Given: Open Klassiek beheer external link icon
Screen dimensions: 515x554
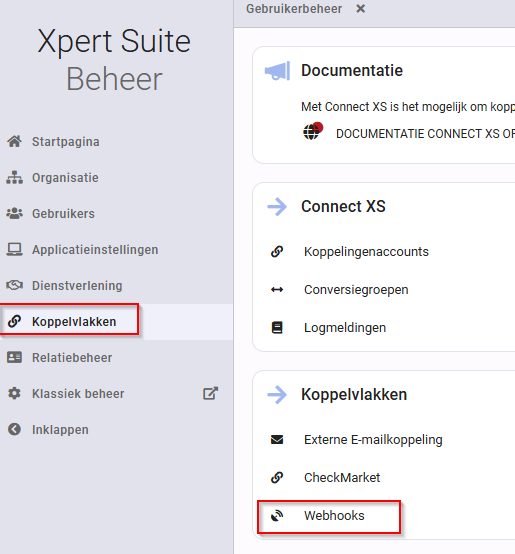Looking at the screenshot, I should coord(211,393).
